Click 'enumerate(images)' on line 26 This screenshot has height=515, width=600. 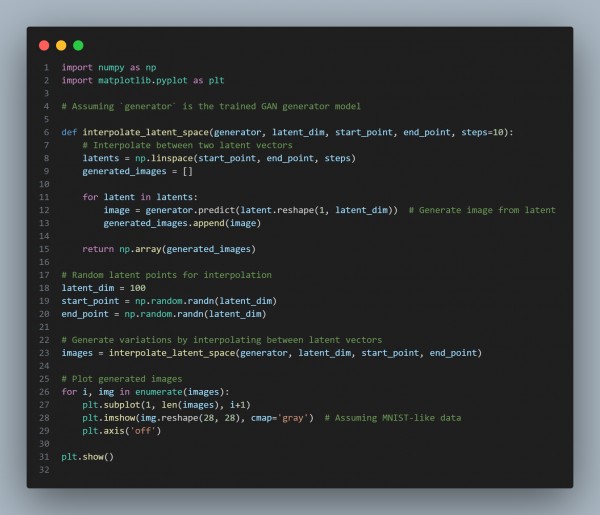[x=180, y=392]
